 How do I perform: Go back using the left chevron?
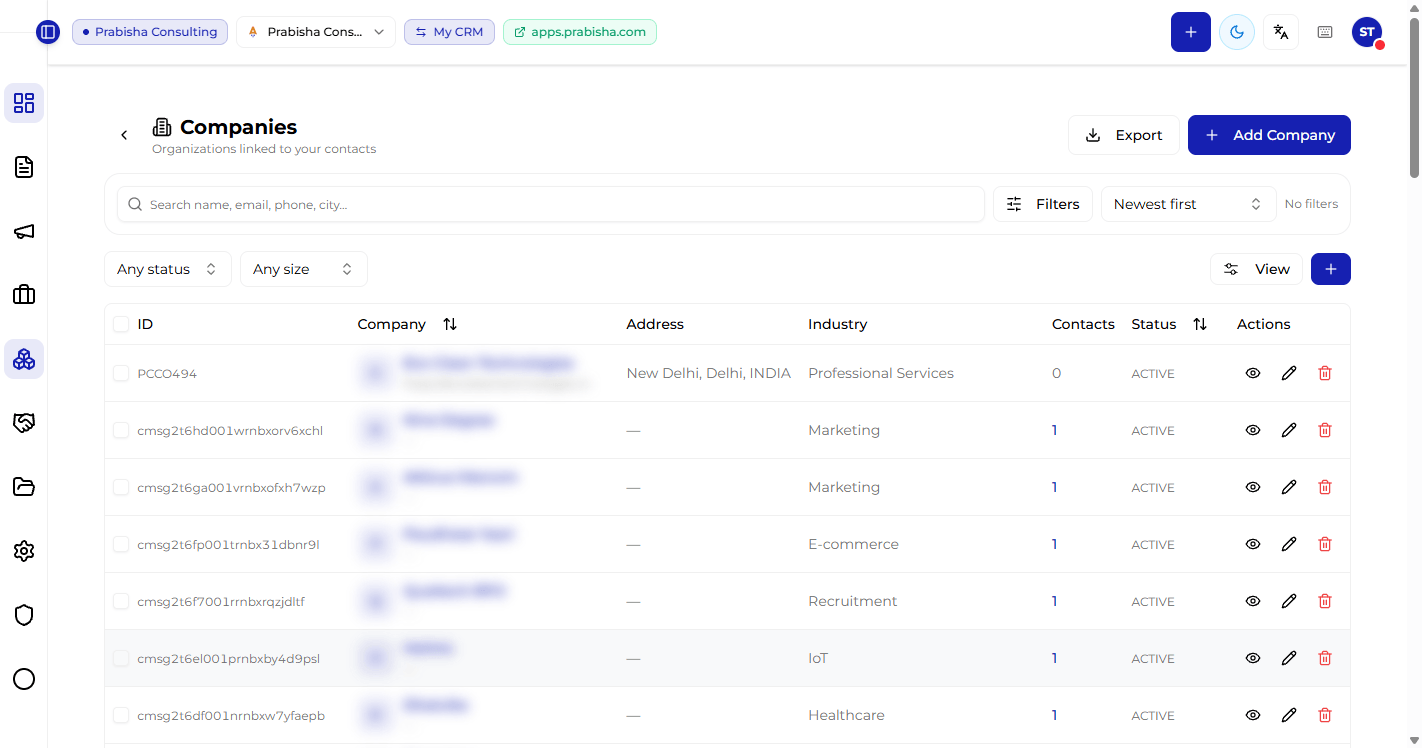click(124, 135)
